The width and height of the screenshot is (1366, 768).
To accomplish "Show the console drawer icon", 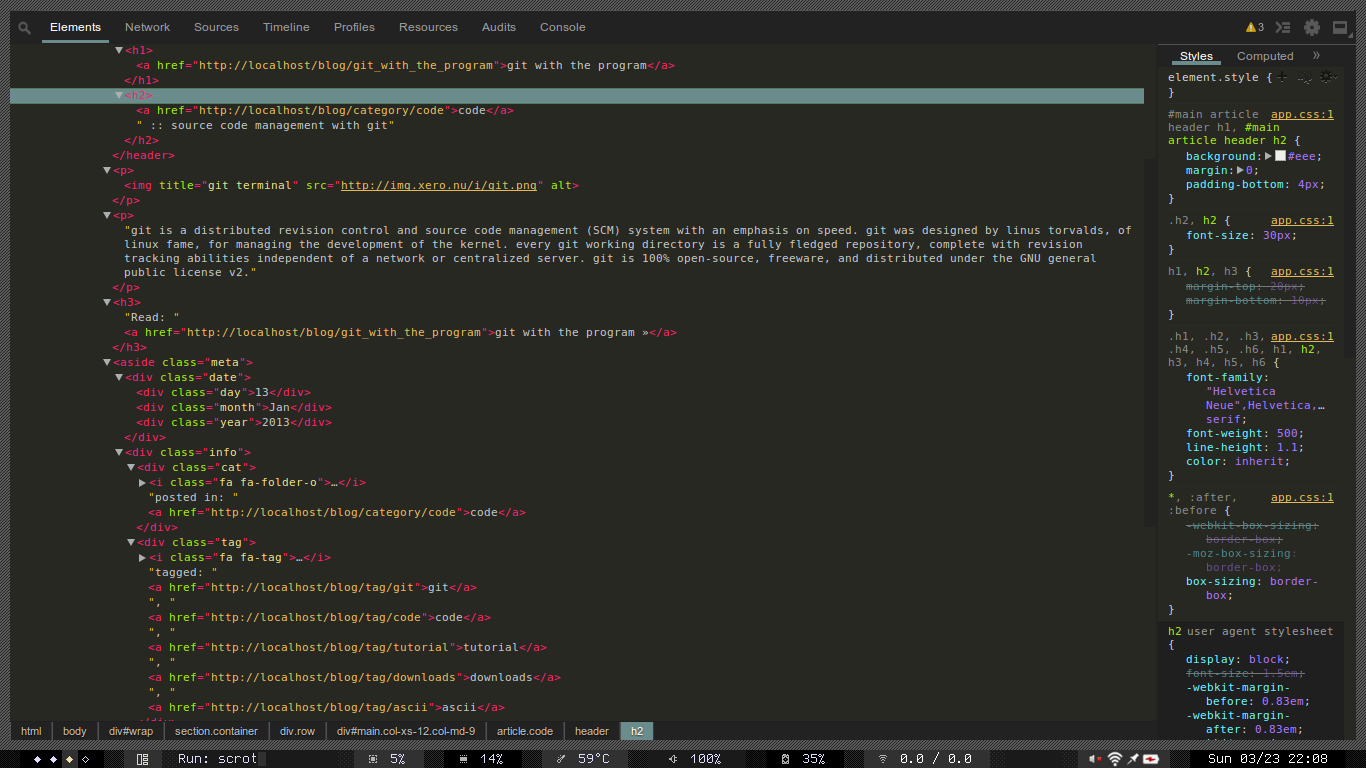I will pyautogui.click(x=1283, y=28).
